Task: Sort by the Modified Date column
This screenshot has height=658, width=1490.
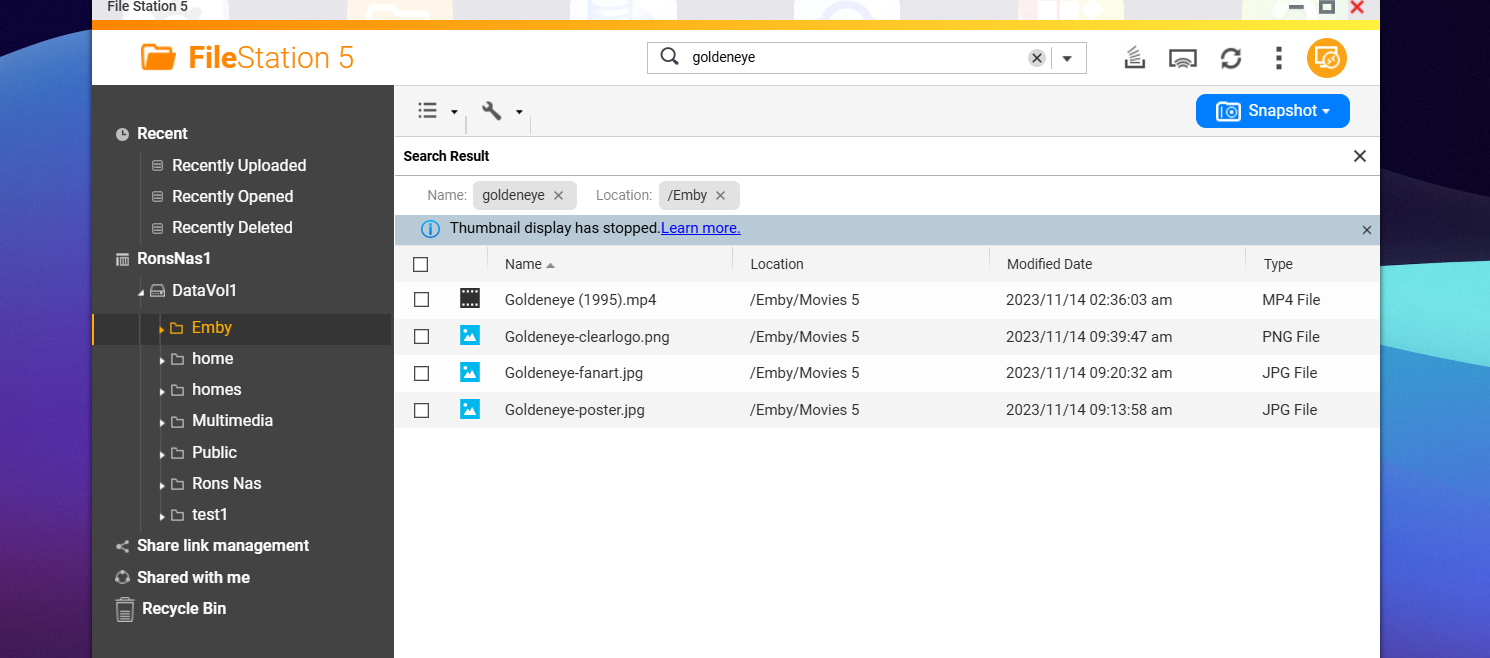Action: tap(1049, 264)
